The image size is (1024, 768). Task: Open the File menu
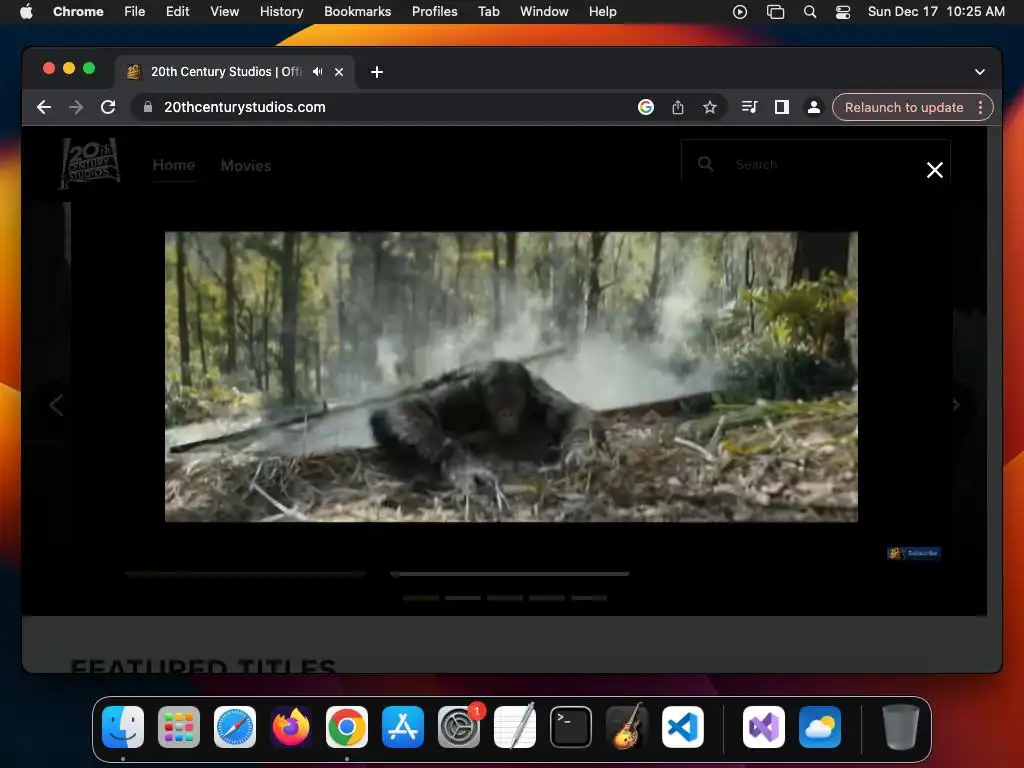pyautogui.click(x=135, y=12)
